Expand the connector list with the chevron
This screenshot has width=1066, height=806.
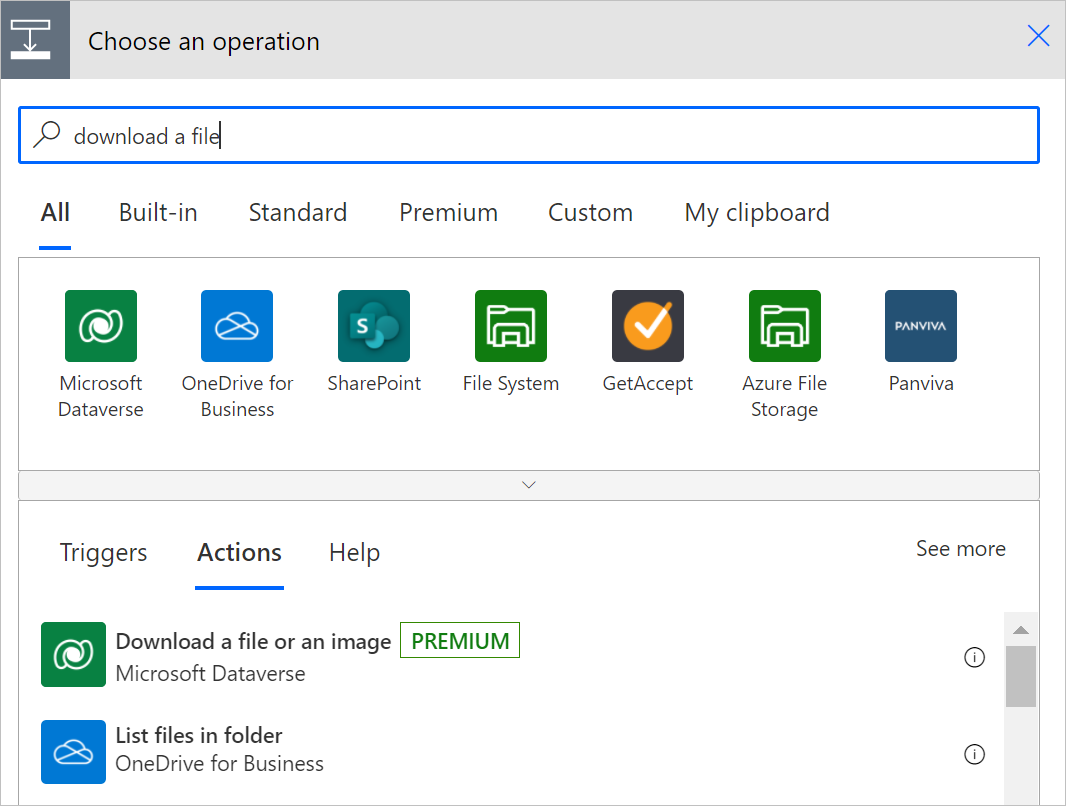[529, 484]
